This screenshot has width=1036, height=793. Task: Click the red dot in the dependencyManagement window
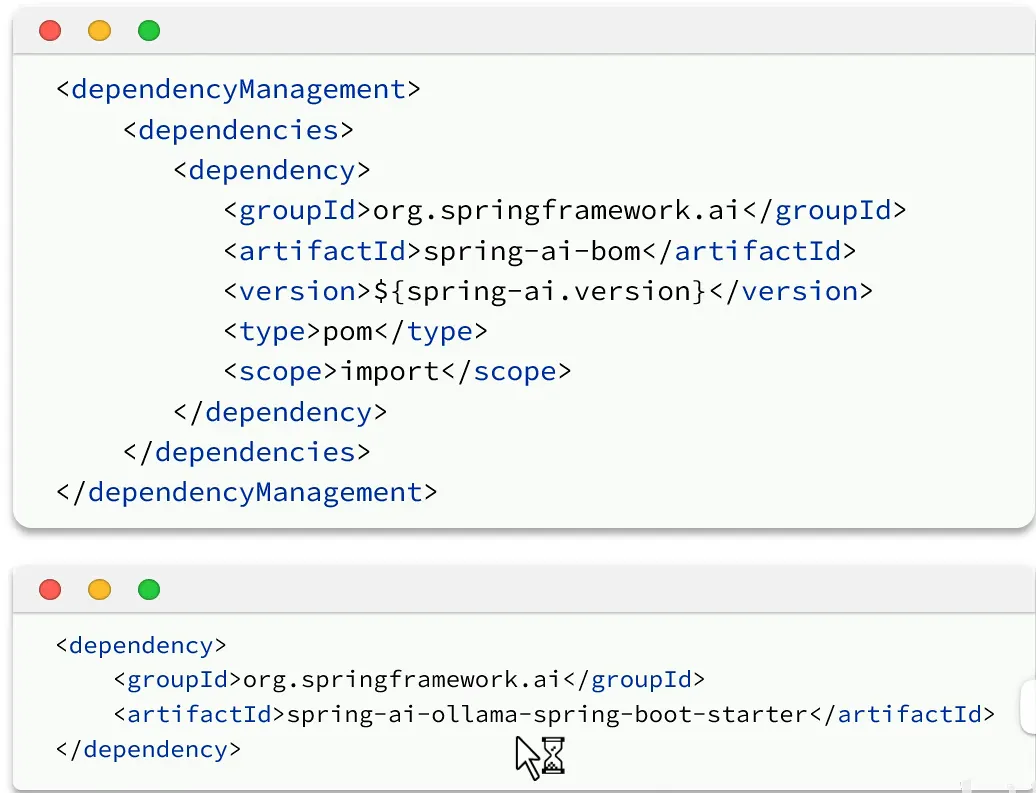point(50,31)
